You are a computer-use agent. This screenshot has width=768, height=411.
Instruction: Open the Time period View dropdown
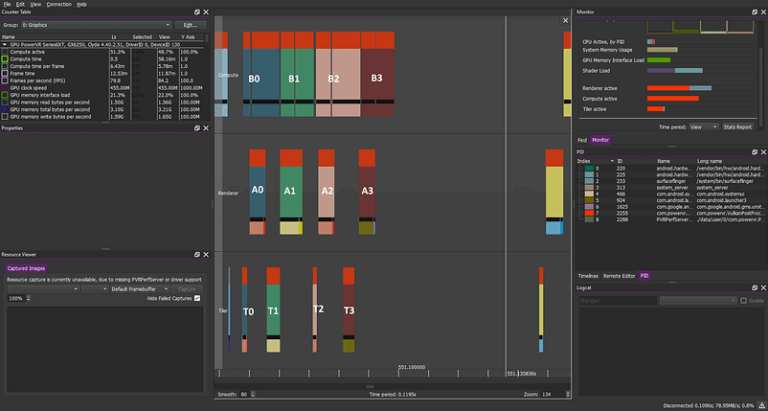(x=703, y=127)
